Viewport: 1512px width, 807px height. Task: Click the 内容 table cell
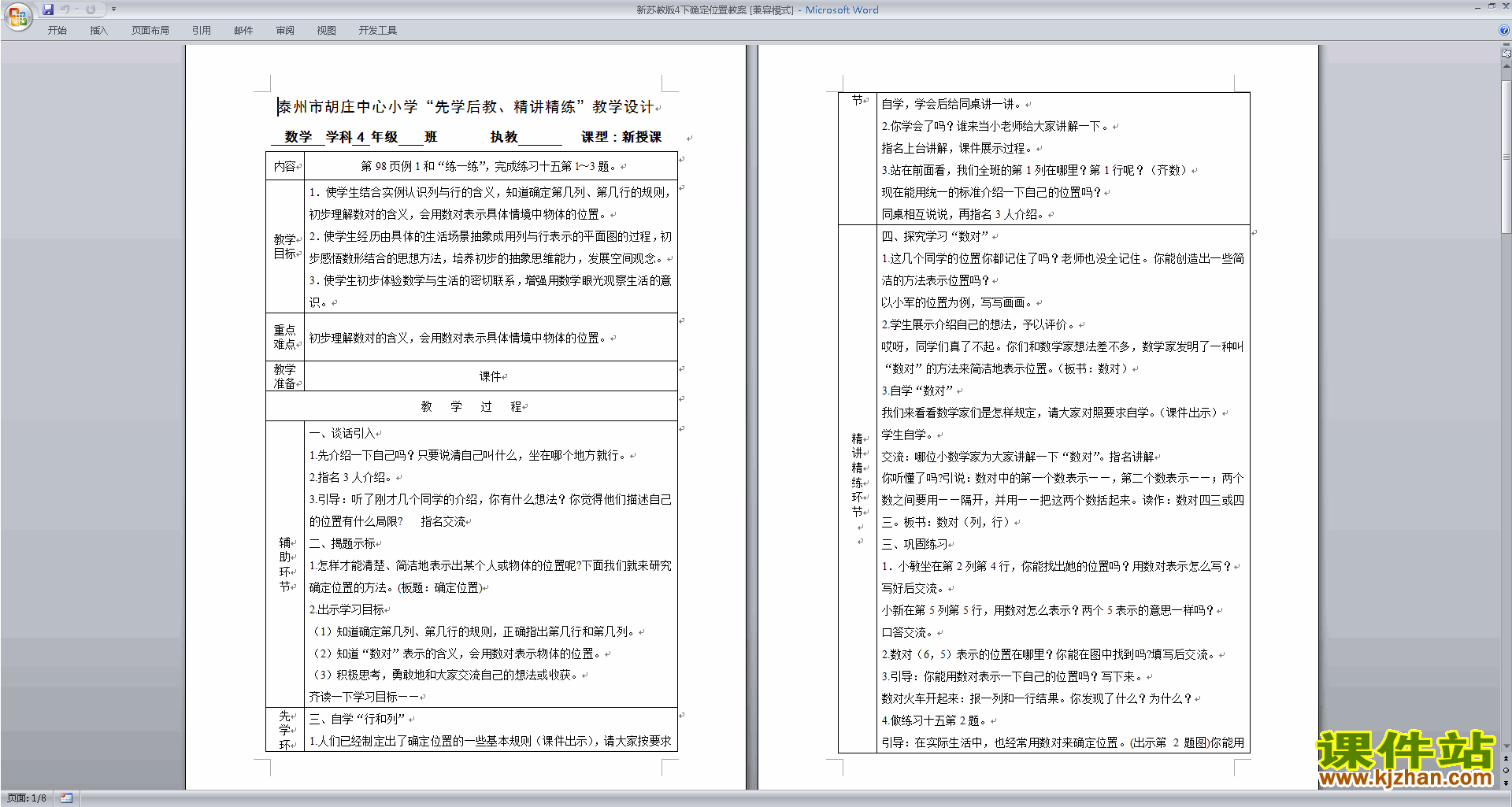click(285, 166)
